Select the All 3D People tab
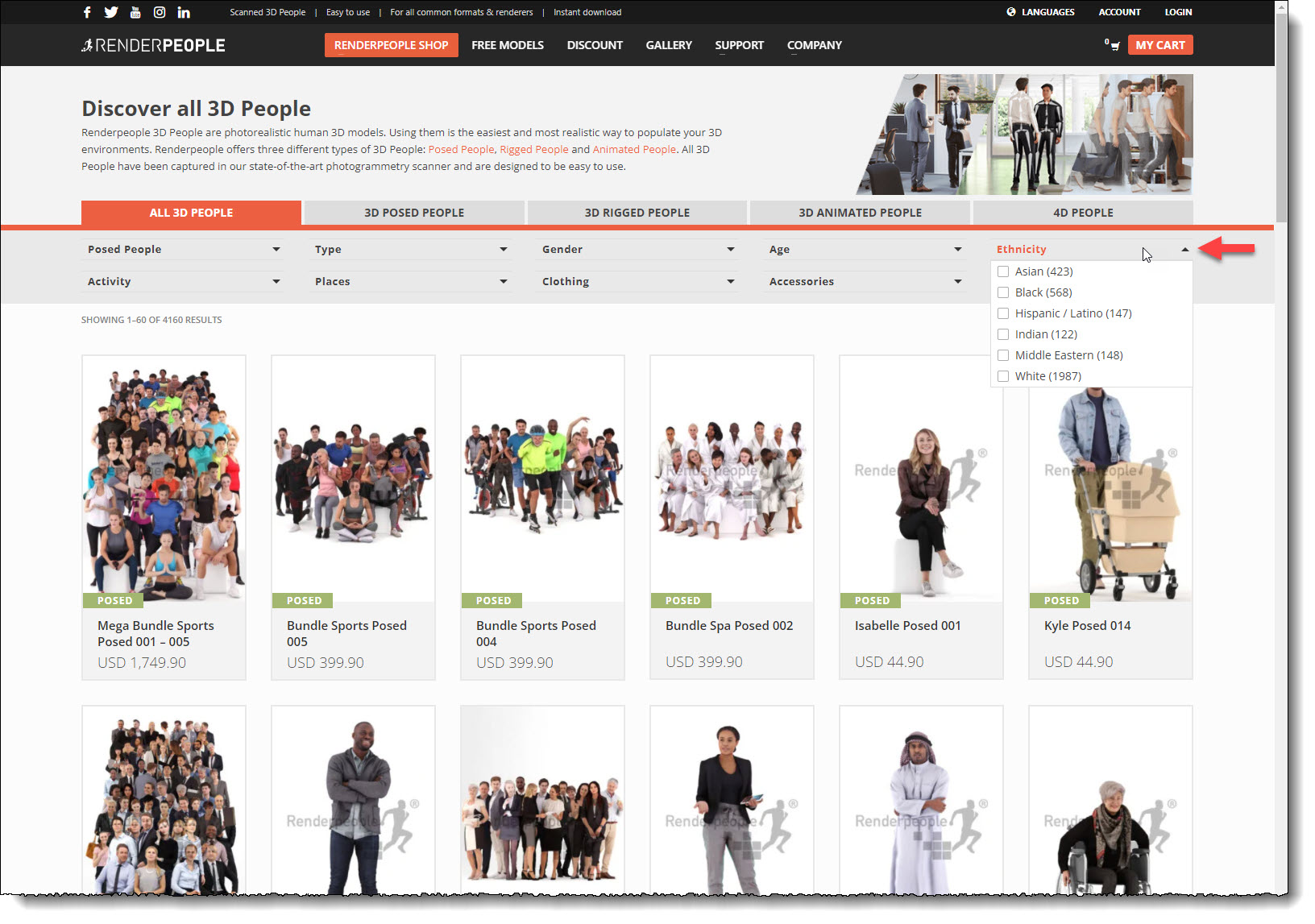This screenshot has width=1315, height=924. (x=191, y=213)
